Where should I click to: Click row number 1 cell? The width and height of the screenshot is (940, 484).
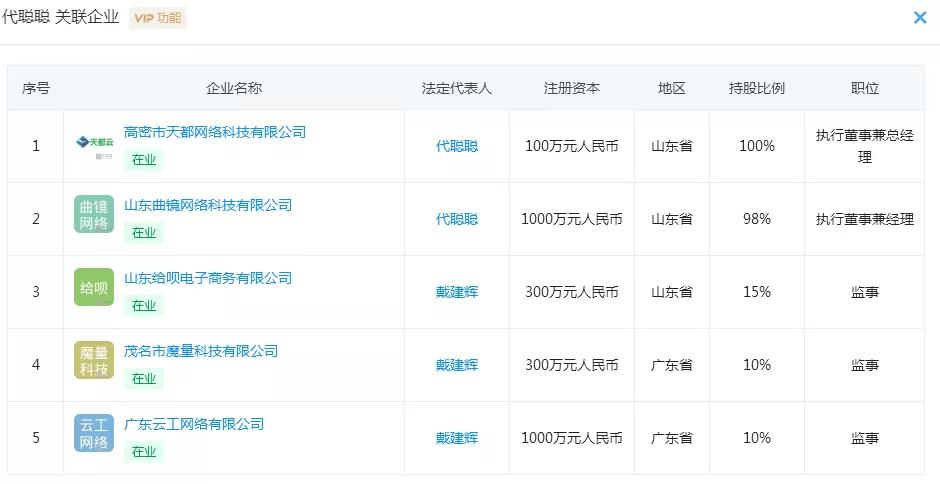pyautogui.click(x=35, y=146)
